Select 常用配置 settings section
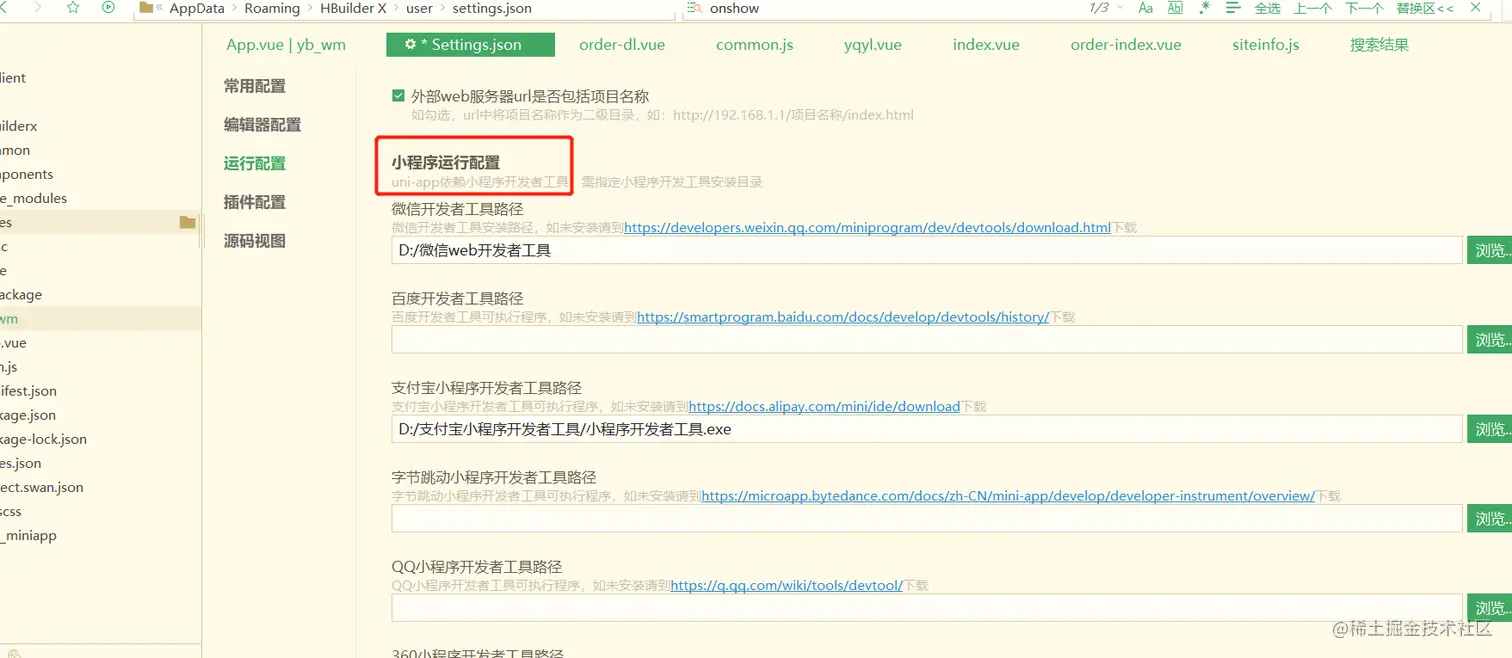 click(255, 87)
